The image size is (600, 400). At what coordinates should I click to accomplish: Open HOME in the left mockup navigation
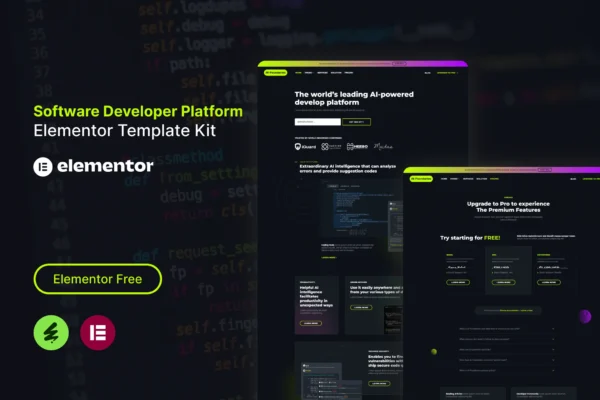[x=298, y=73]
